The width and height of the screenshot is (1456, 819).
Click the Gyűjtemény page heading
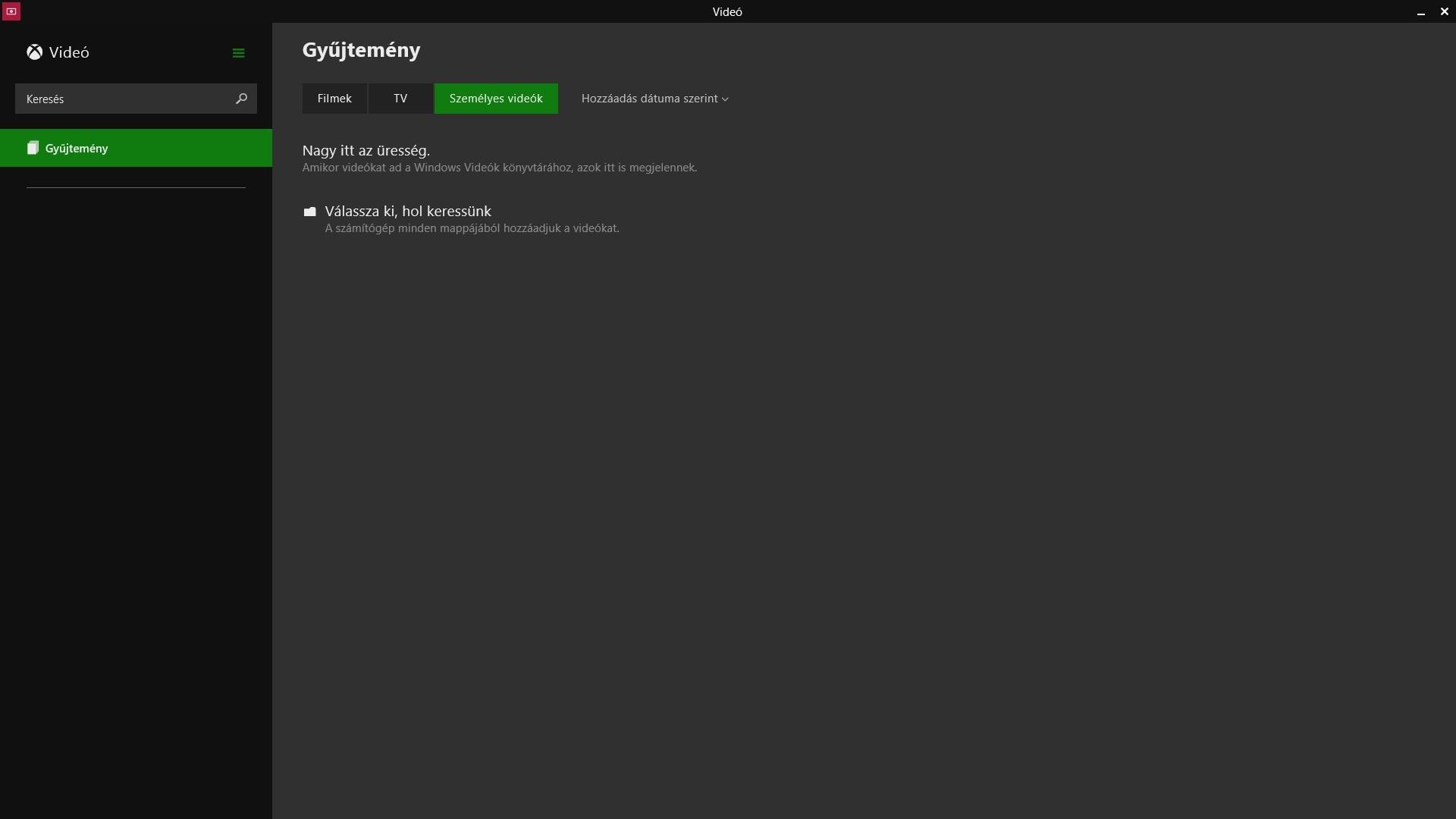pos(361,50)
